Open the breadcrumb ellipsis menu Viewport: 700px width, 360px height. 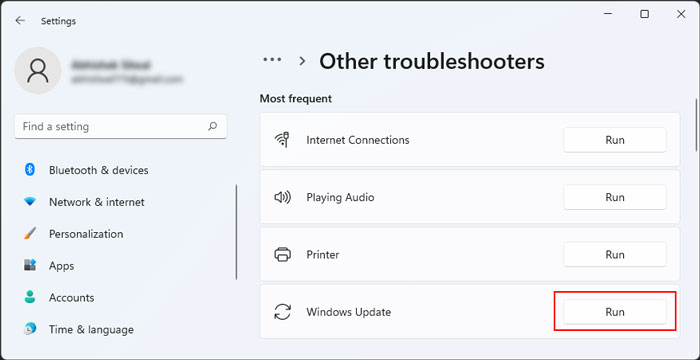click(272, 60)
